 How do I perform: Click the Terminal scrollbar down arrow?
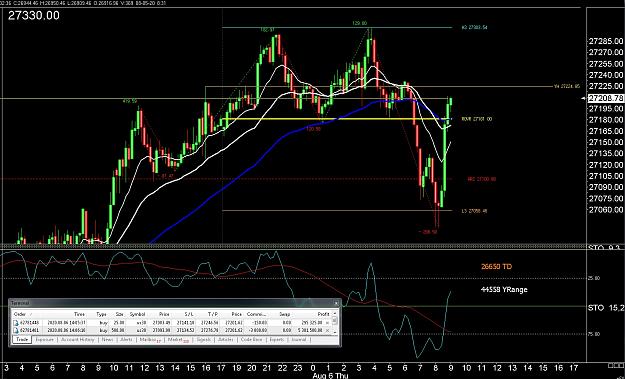334,332
